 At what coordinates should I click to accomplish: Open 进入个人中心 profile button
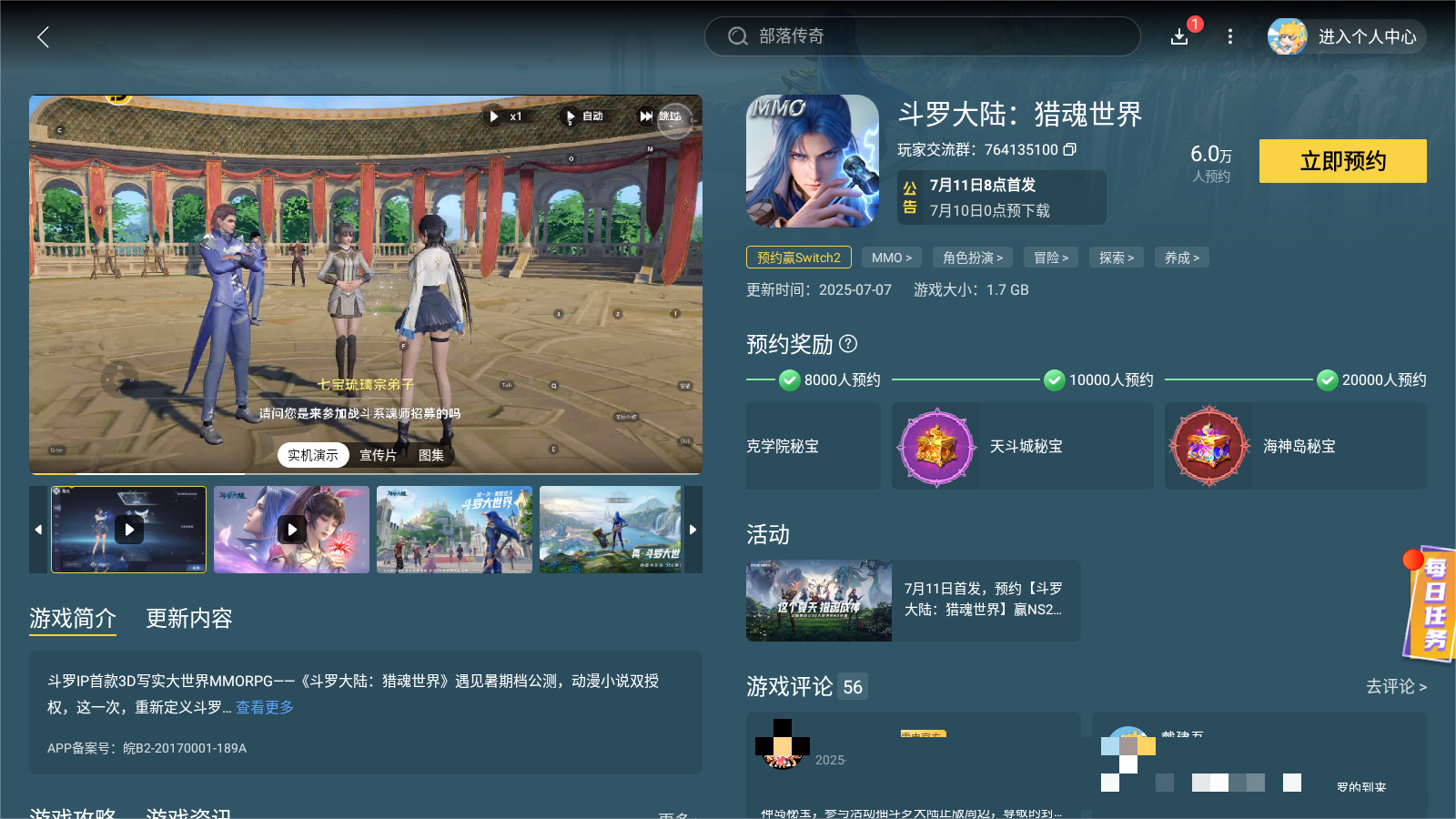point(1347,36)
